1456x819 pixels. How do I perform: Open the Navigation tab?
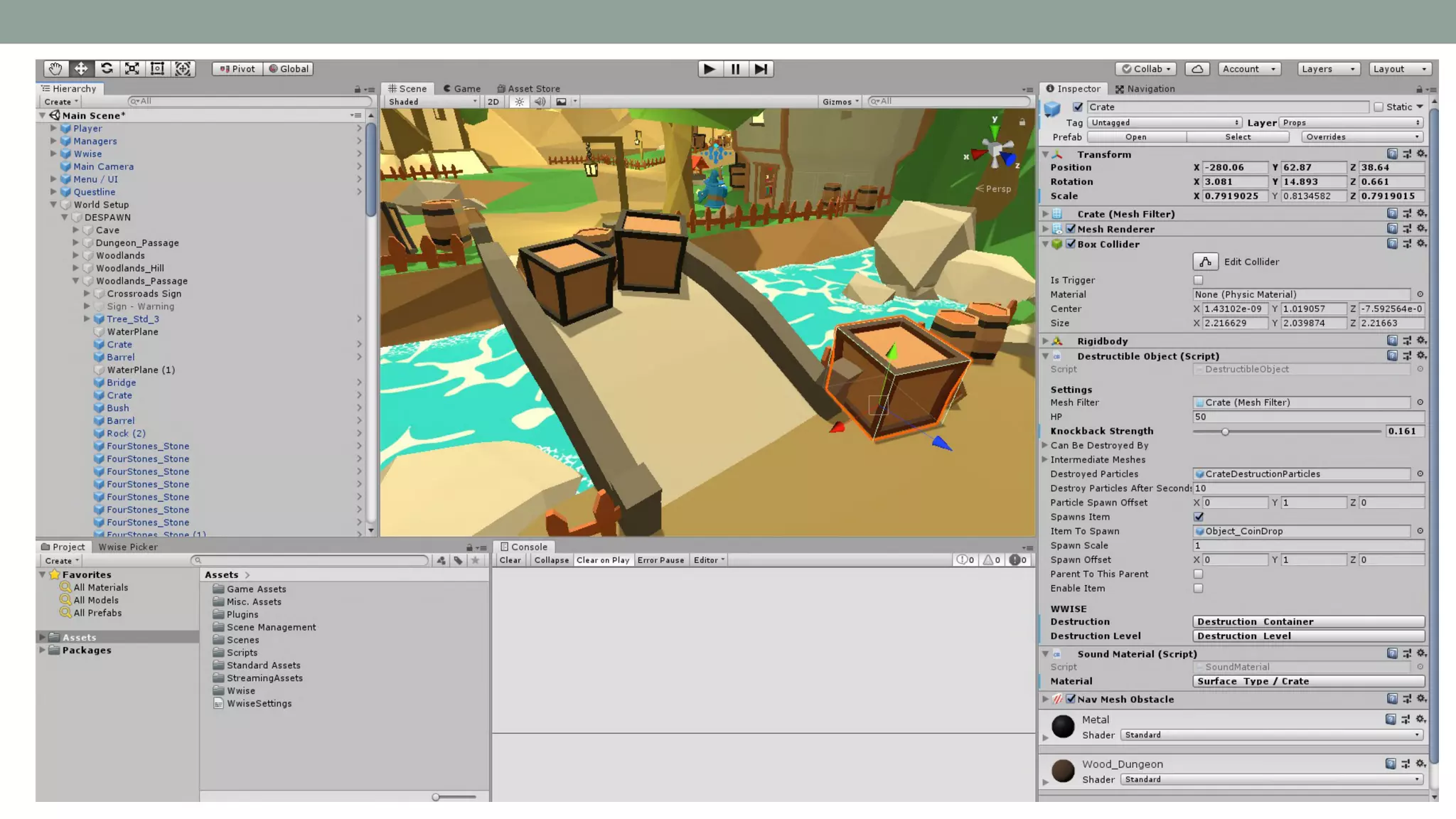point(1145,89)
